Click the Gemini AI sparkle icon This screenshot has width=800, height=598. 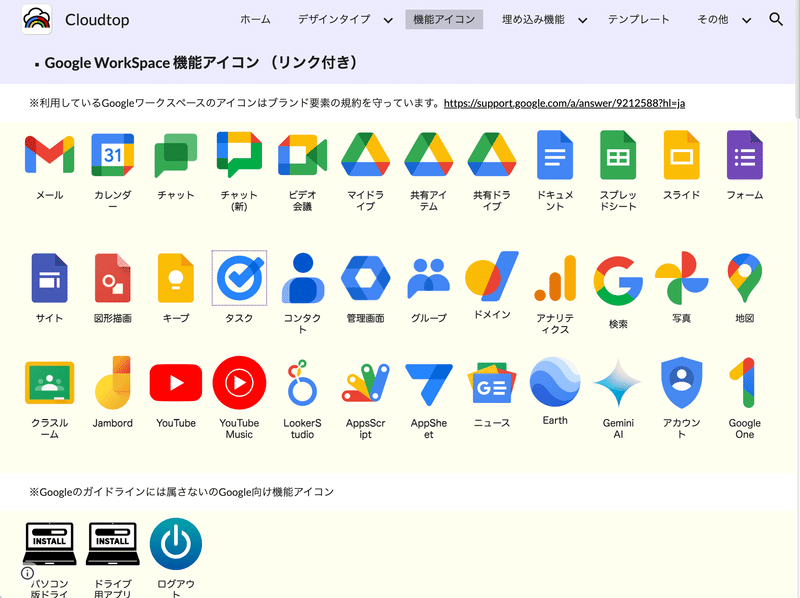pyautogui.click(x=618, y=383)
